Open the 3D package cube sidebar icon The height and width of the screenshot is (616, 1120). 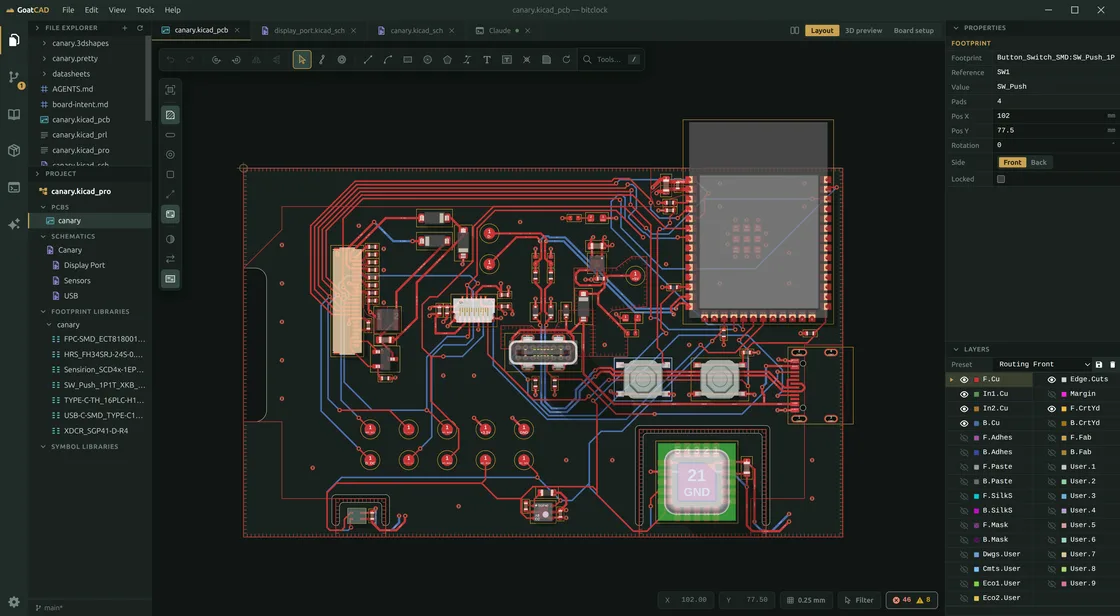tap(14, 151)
